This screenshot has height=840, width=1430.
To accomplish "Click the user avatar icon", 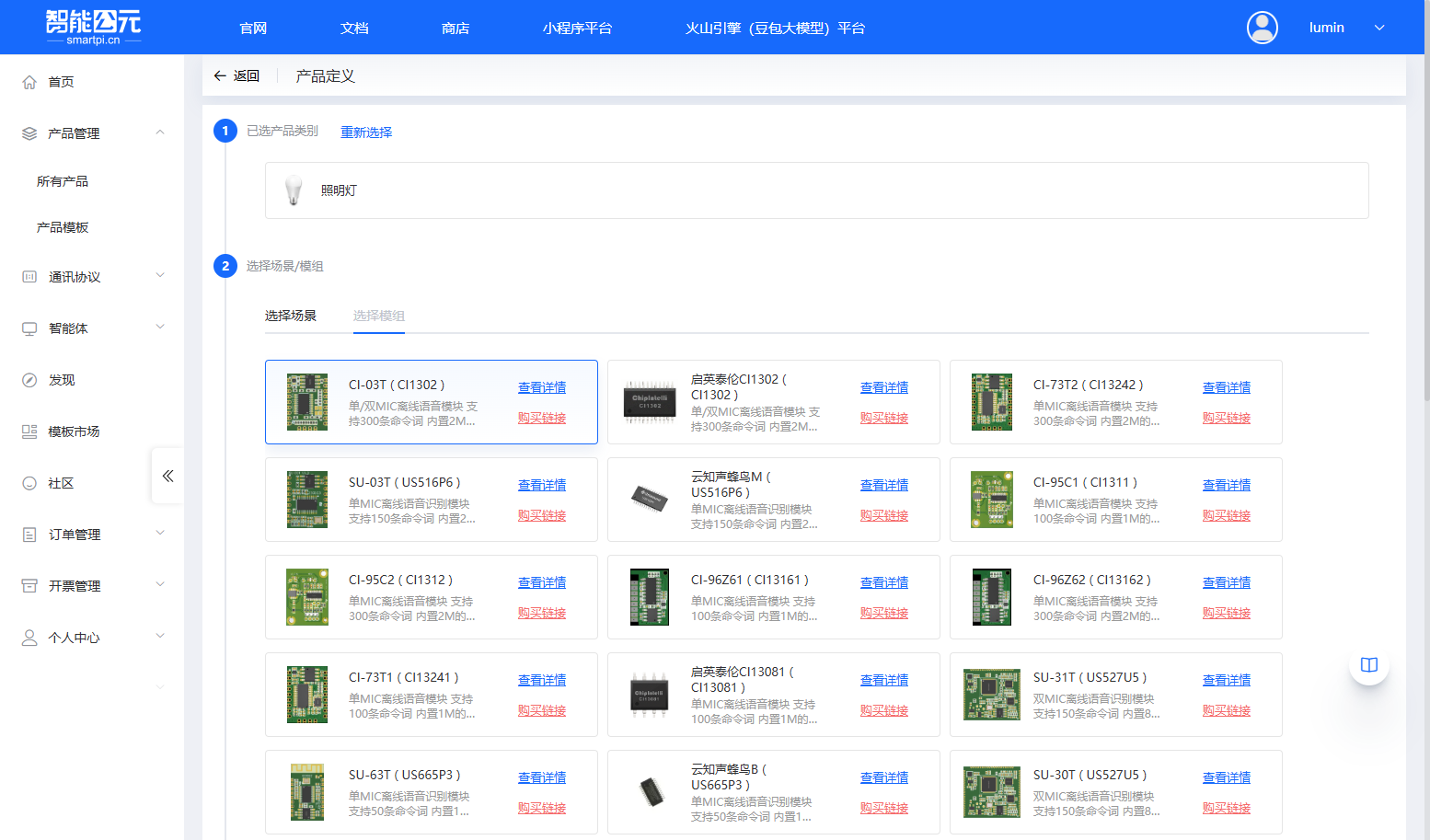I will point(1262,28).
